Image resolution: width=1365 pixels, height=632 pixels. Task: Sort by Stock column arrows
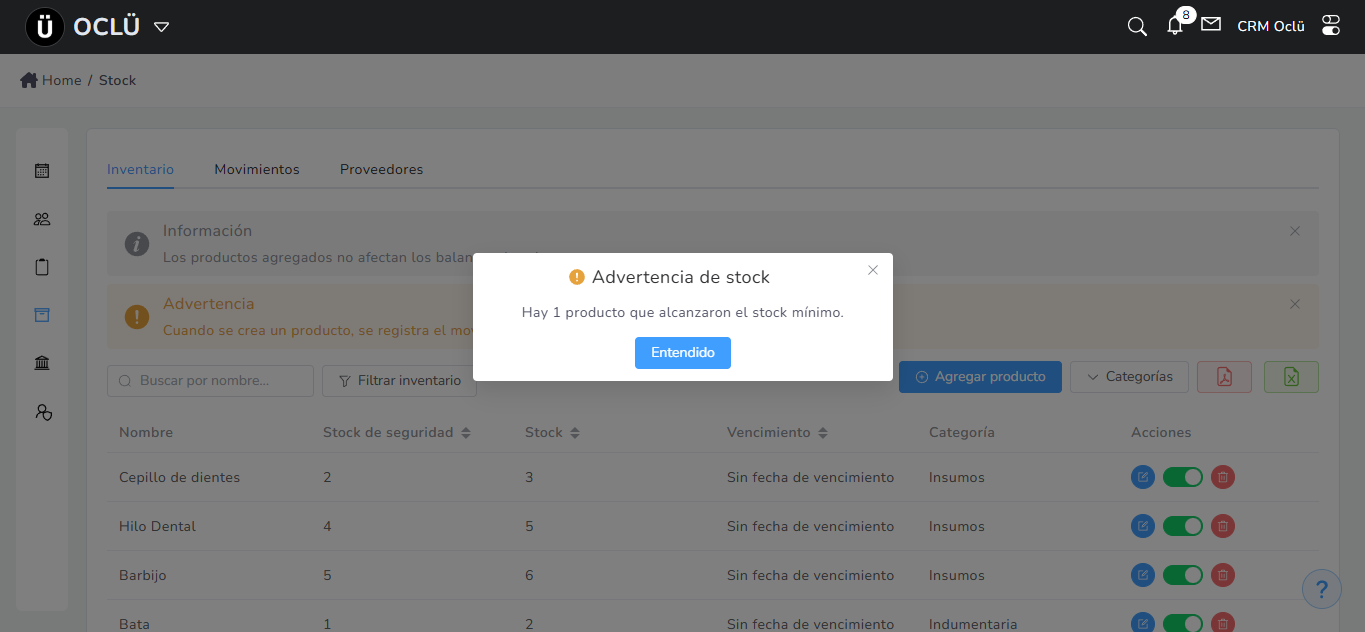coord(575,433)
